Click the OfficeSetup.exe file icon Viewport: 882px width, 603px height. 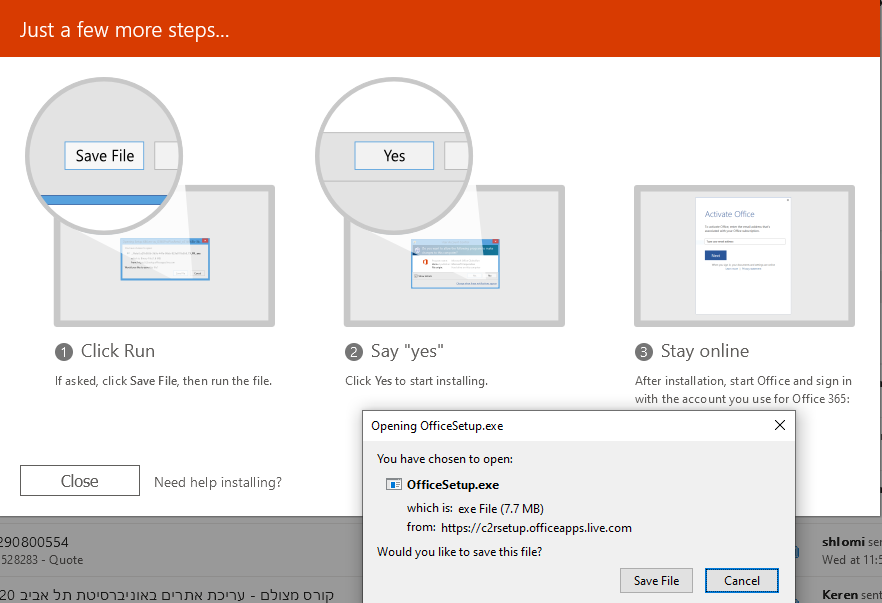(394, 485)
